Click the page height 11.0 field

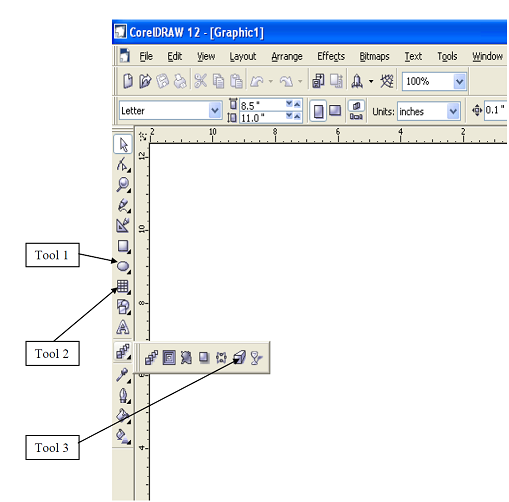tap(262, 117)
